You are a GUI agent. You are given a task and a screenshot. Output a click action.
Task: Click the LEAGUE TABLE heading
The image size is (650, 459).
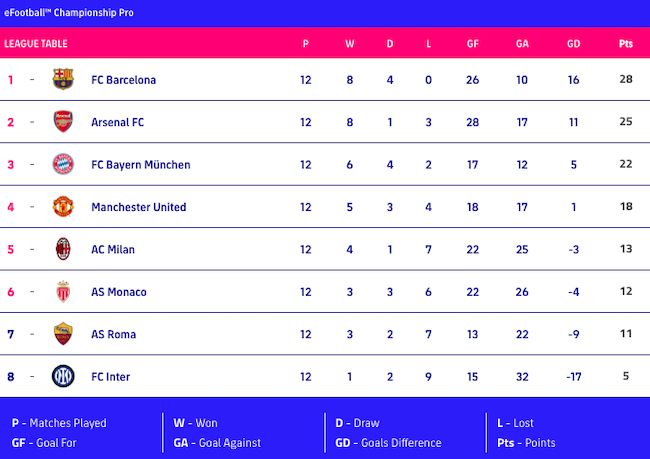pyautogui.click(x=36, y=44)
